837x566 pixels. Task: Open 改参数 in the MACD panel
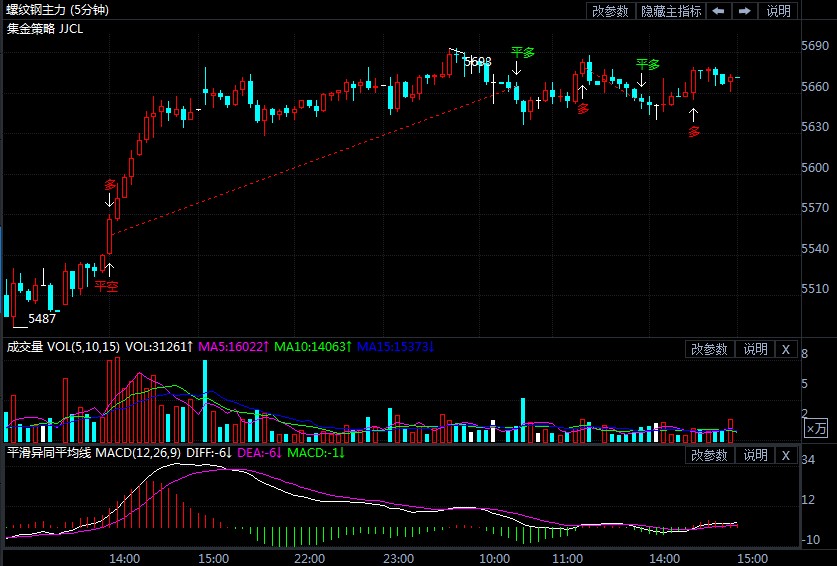click(709, 455)
